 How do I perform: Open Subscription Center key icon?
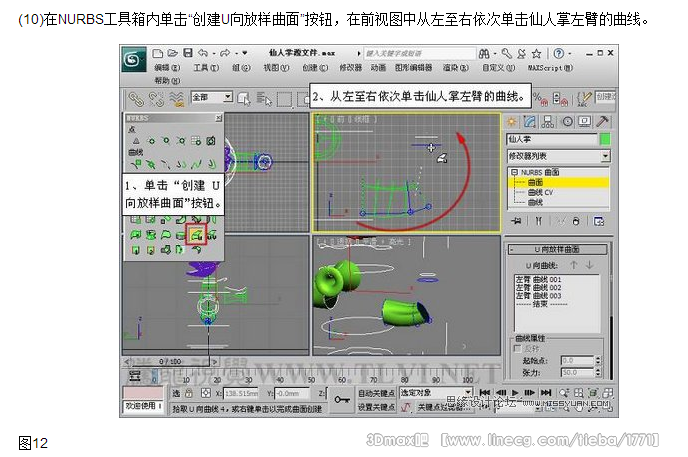pos(506,54)
